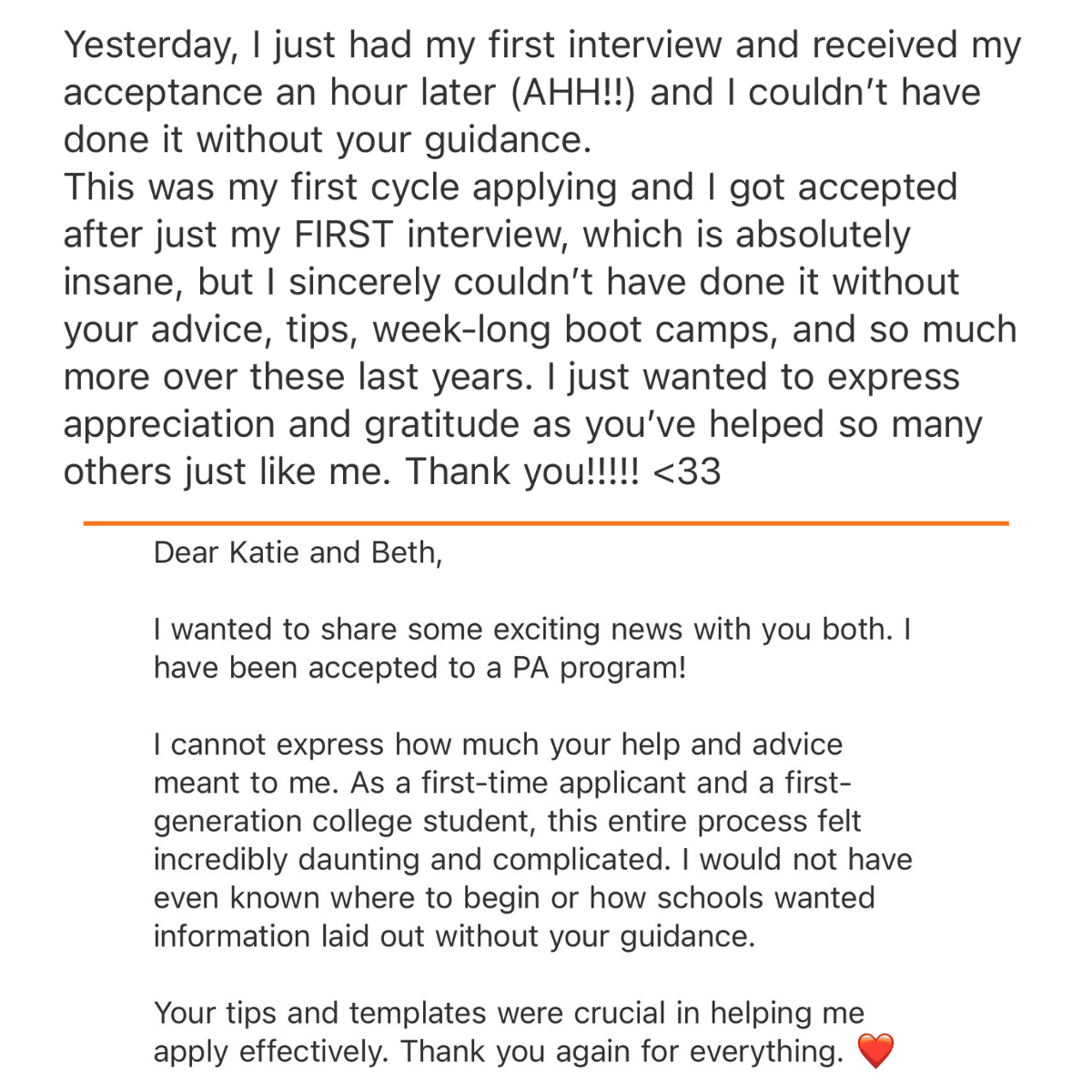Click 'incredibly daunting and complicated' text
Screen dimensions: 1092x1092
pyautogui.click(x=412, y=860)
